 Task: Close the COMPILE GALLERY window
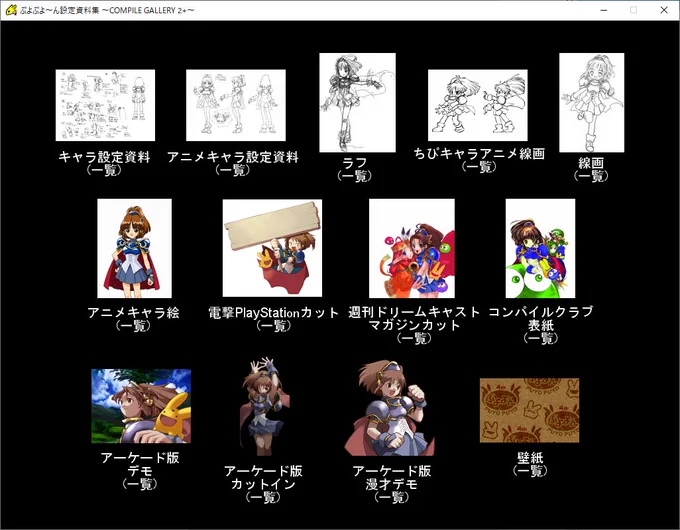pyautogui.click(x=664, y=10)
